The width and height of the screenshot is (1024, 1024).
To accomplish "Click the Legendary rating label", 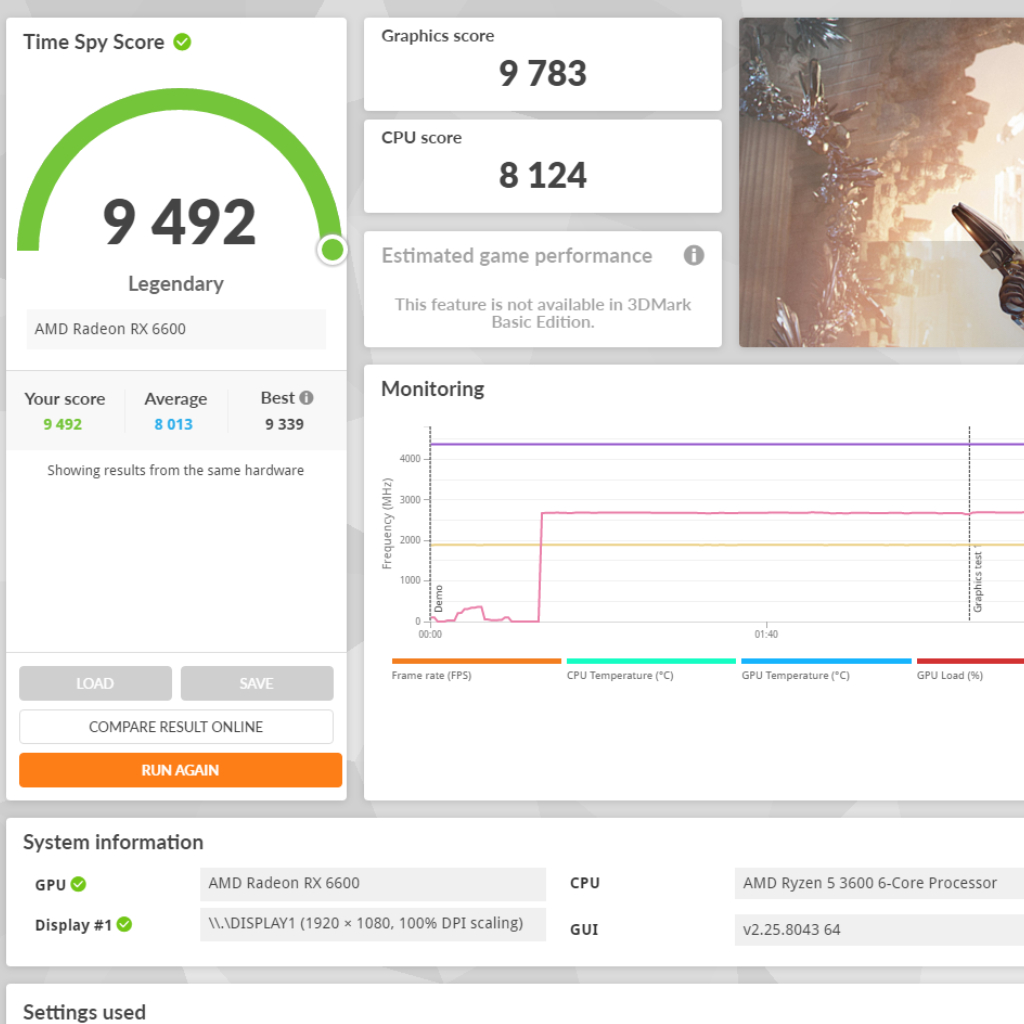I will (x=176, y=283).
